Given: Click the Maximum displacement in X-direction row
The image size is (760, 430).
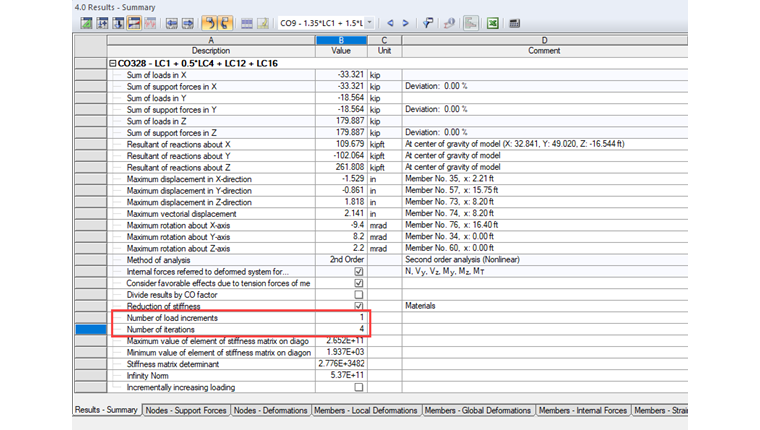Looking at the screenshot, I should point(397,179).
